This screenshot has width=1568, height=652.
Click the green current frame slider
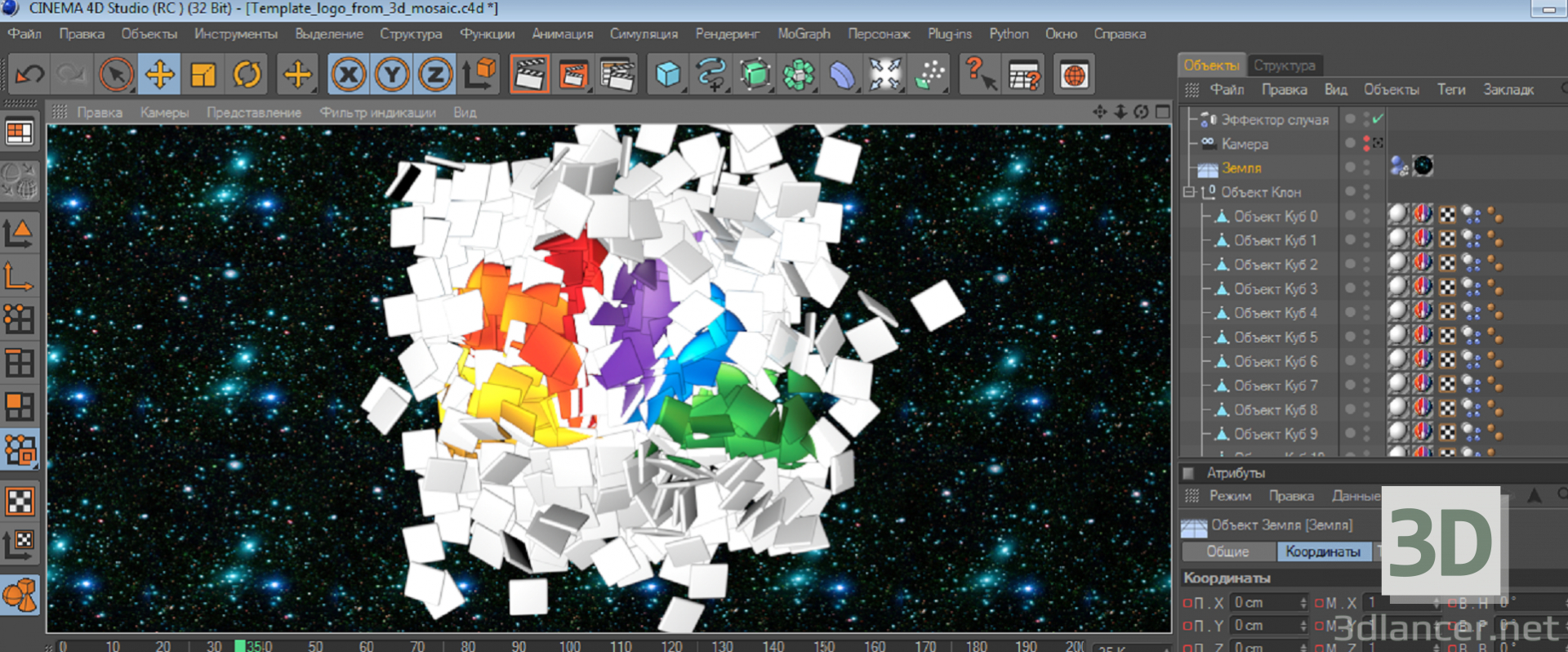coord(240,645)
